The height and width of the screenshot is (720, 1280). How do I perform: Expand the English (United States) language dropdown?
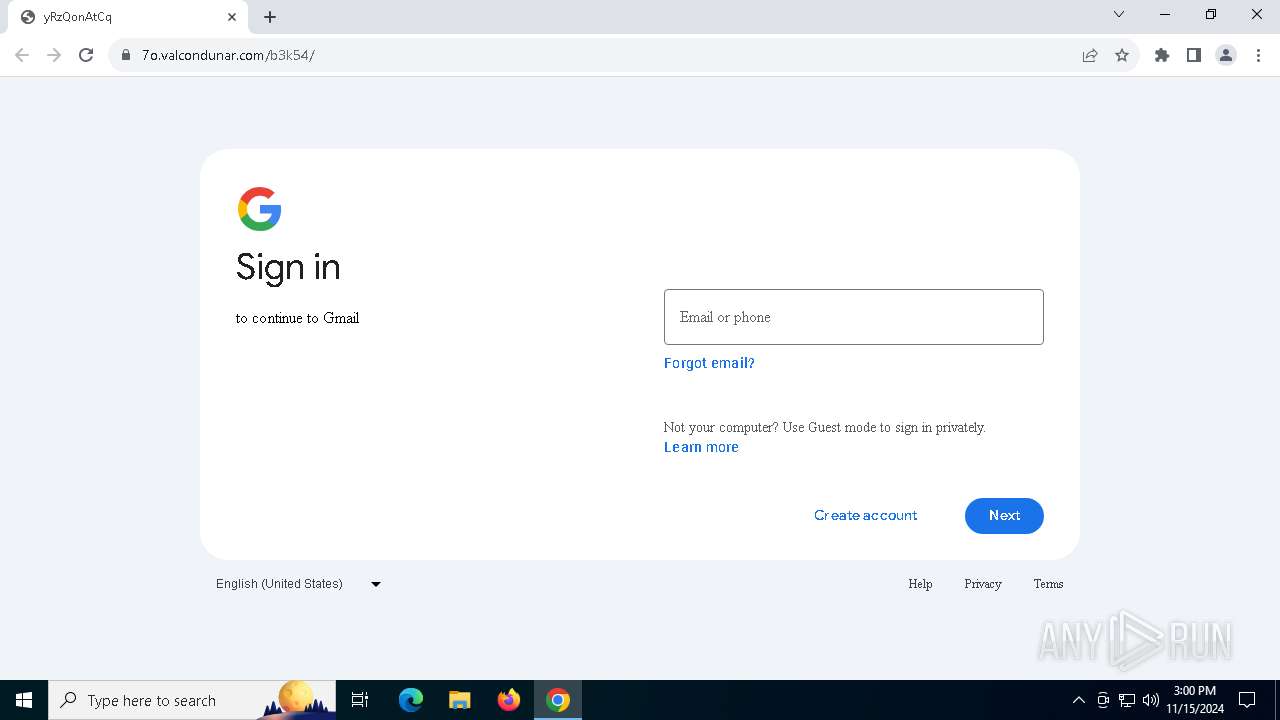(x=298, y=584)
